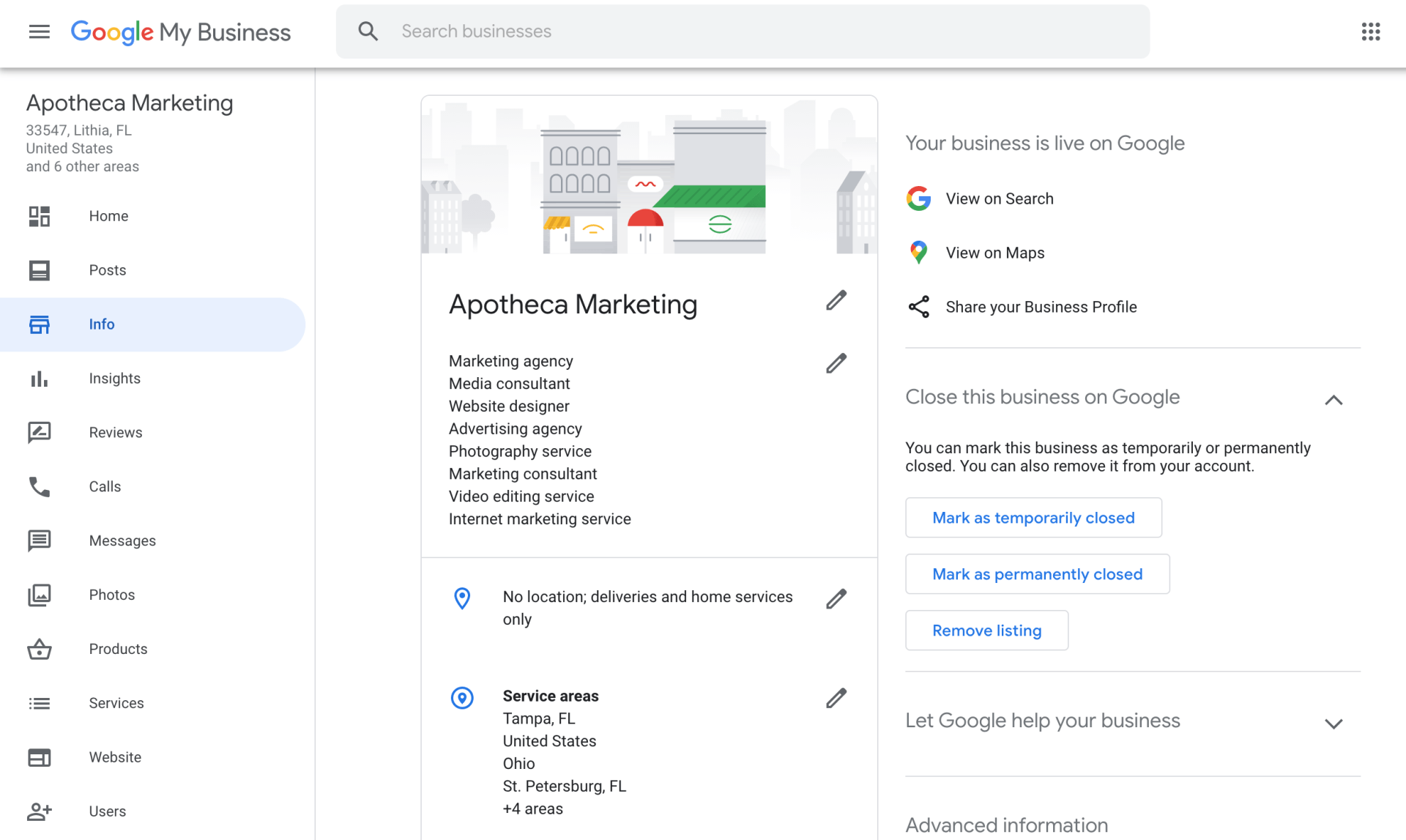Image resolution: width=1406 pixels, height=840 pixels.
Task: Click the Advanced information heading
Action: [x=1006, y=825]
